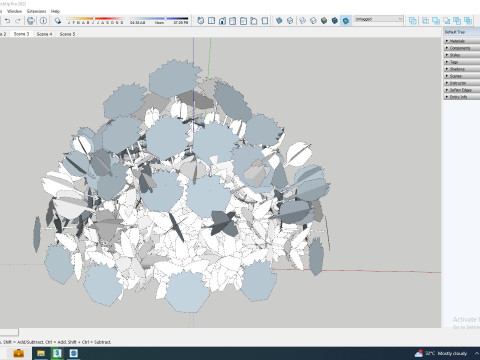This screenshot has height=360, width=480.
Task: Adjust the shadow date month slider
Action: pos(95,21)
